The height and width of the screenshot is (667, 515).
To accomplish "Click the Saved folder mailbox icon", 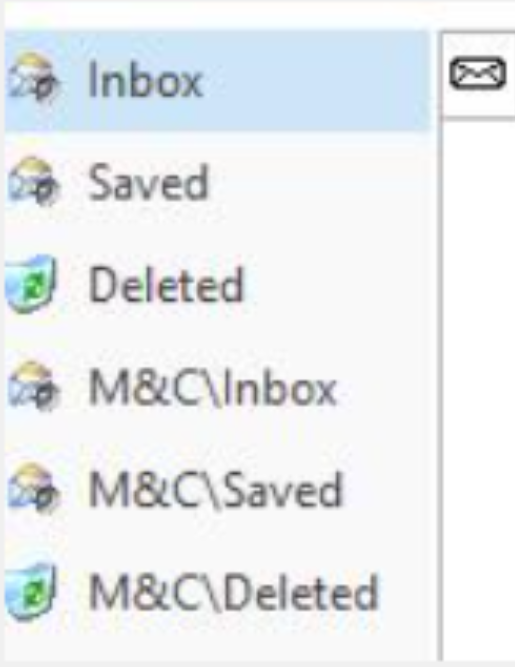I will [32, 182].
